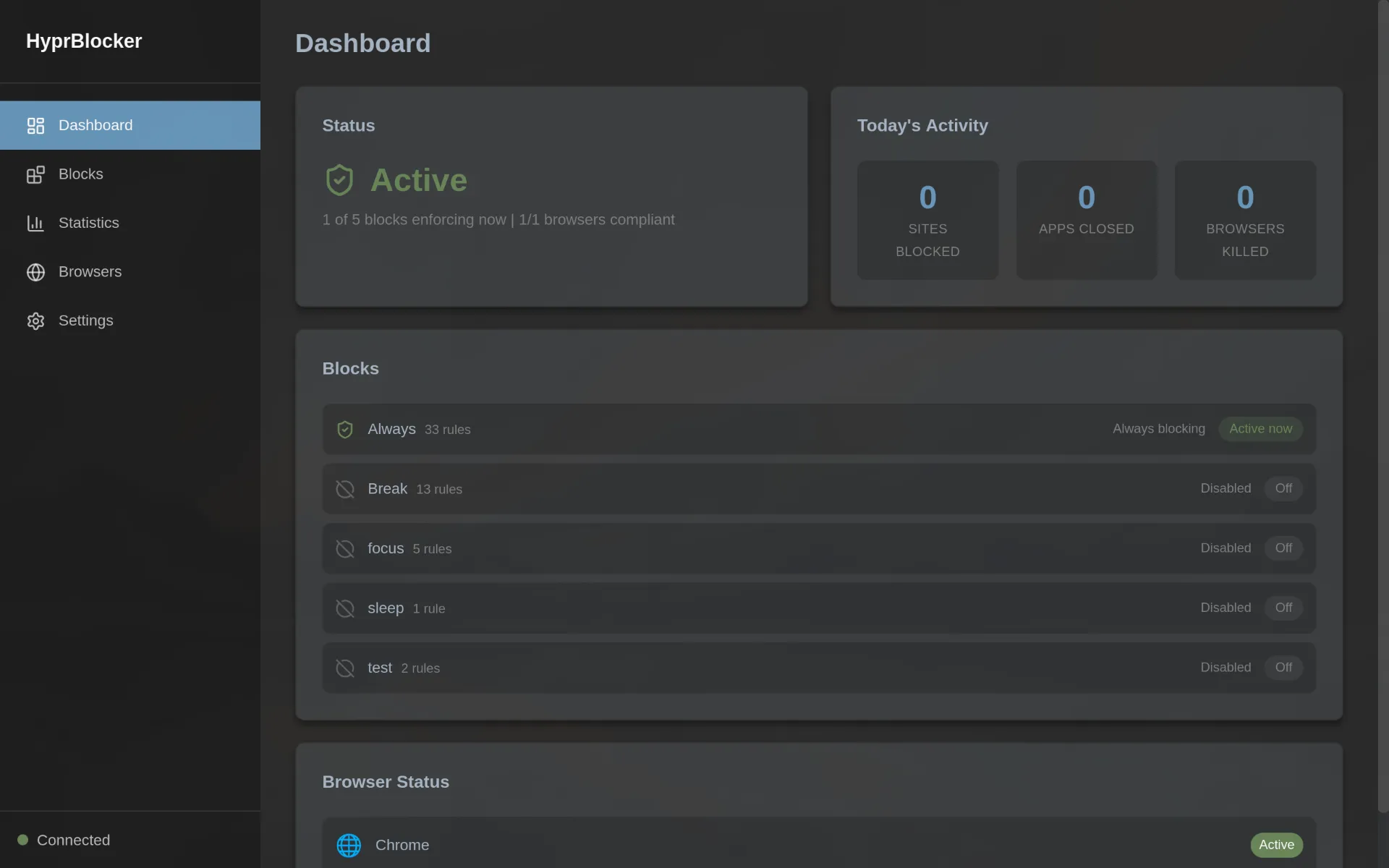Click the disabled icon on the focus block
The height and width of the screenshot is (868, 1389).
pyautogui.click(x=345, y=549)
